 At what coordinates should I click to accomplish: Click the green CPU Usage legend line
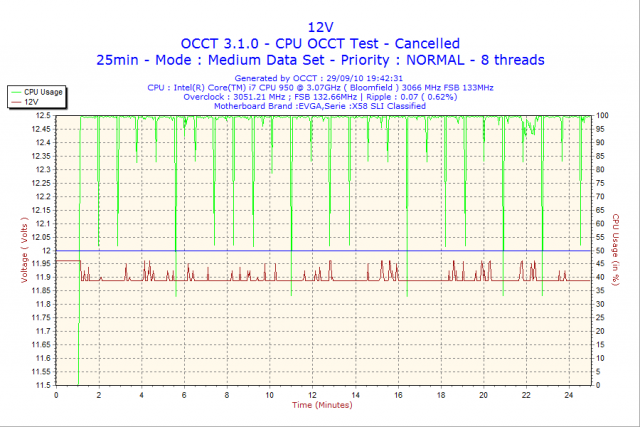coord(16,92)
